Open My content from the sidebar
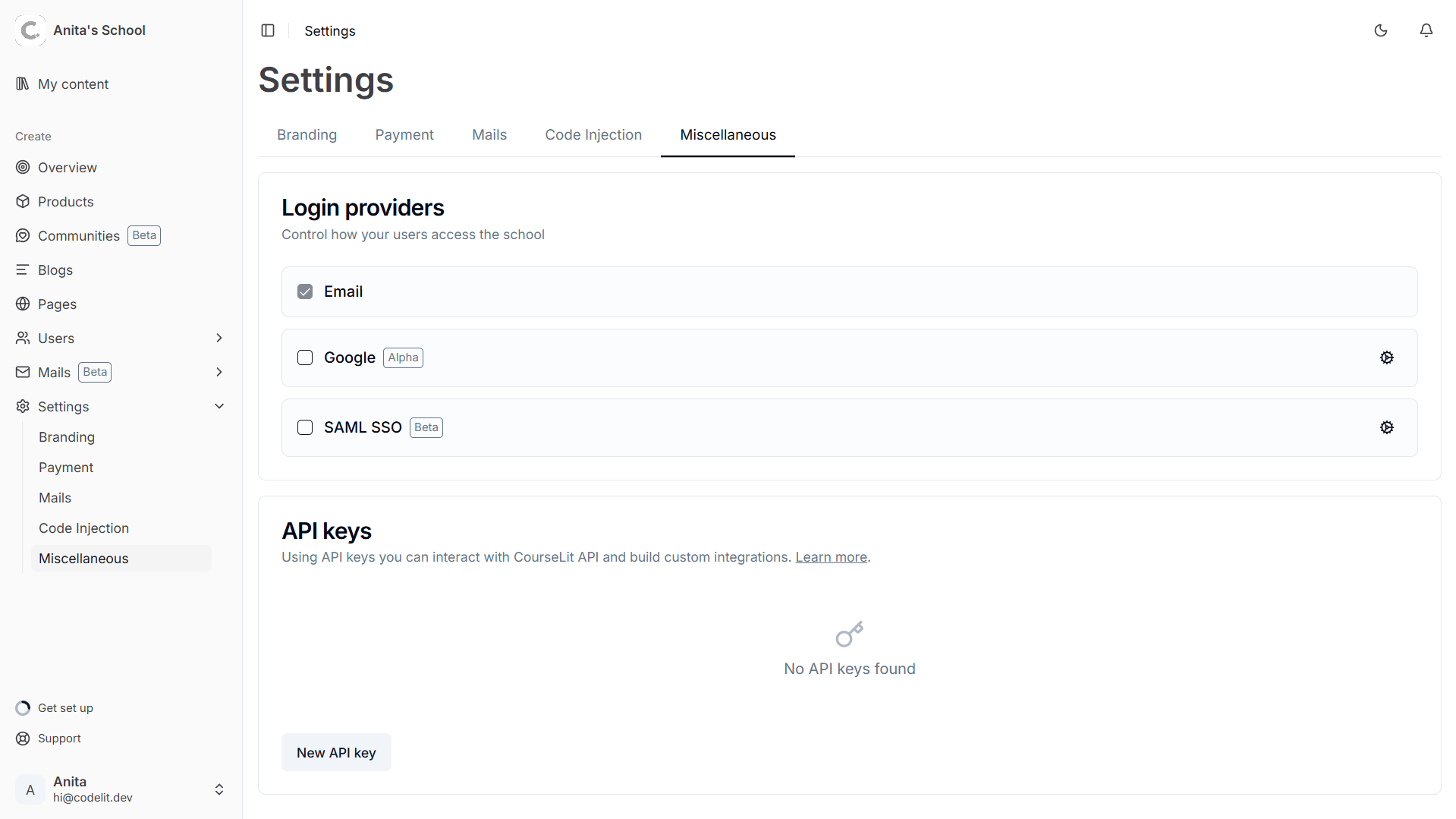This screenshot has height=819, width=1456. [x=73, y=83]
